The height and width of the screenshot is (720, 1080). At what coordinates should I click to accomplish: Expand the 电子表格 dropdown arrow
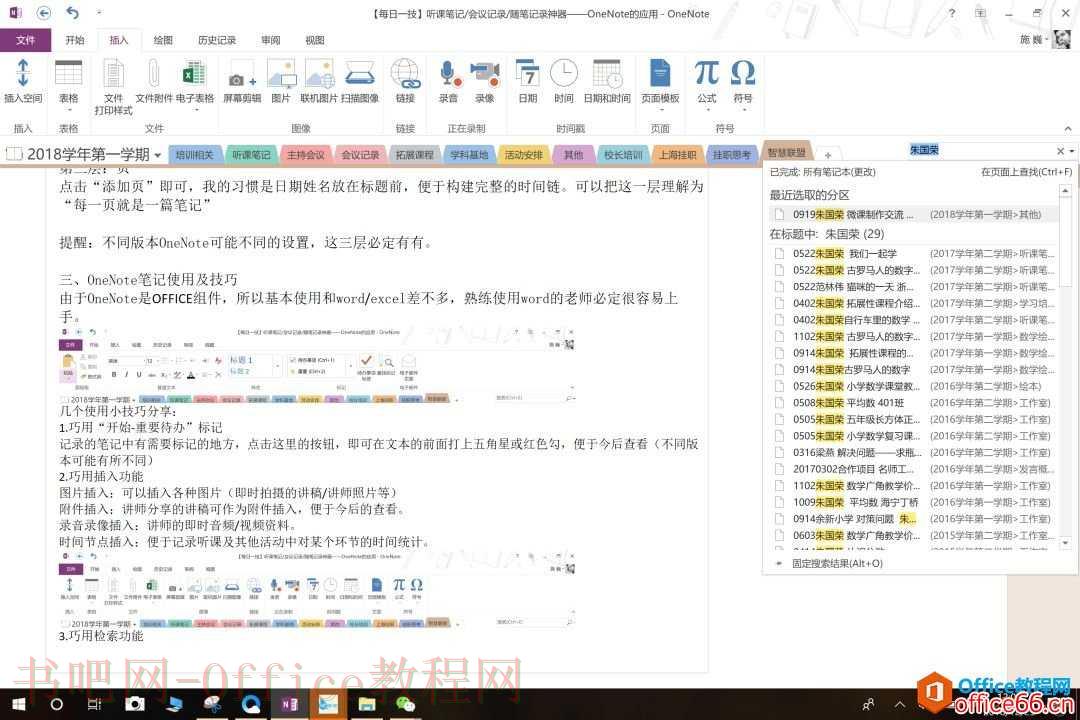pyautogui.click(x=196, y=110)
